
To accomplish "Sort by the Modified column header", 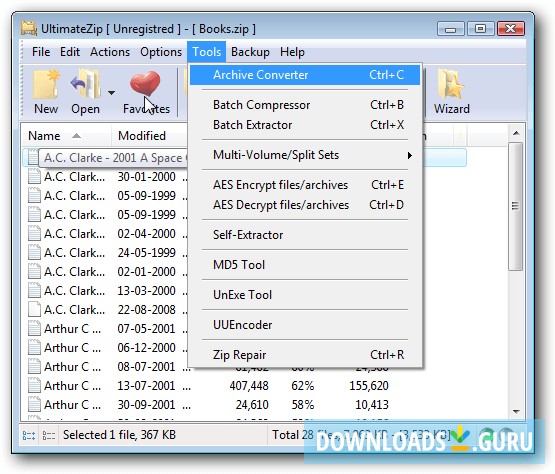I will [x=142, y=136].
